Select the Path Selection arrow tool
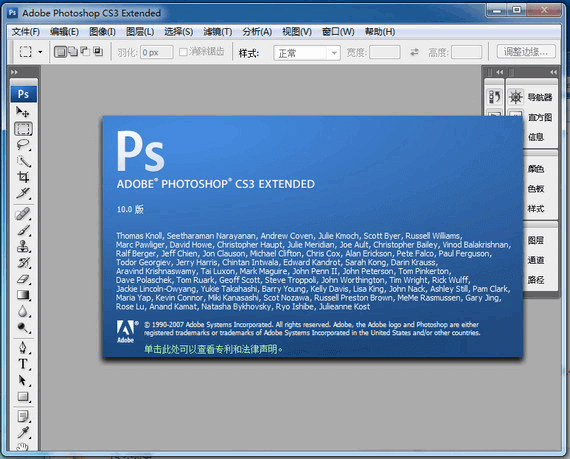This screenshot has width=570, height=459. 23,380
